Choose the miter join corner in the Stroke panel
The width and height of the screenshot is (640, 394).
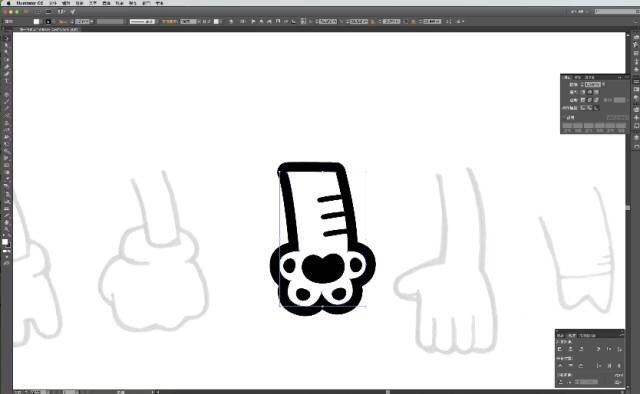[x=583, y=100]
